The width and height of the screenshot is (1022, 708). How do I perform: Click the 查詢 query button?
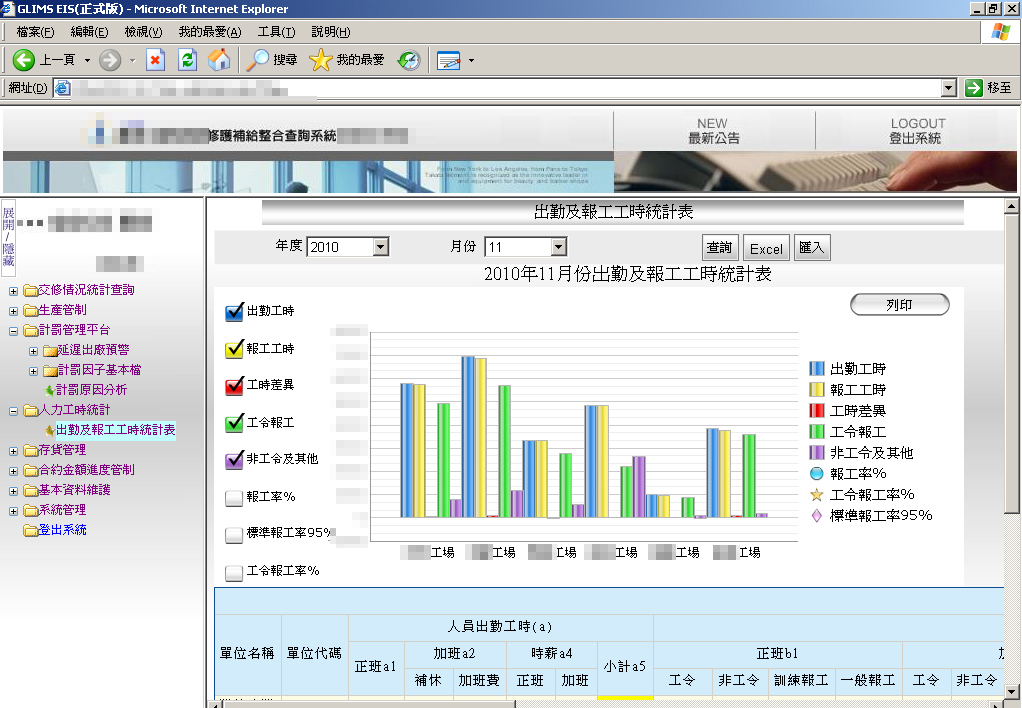tap(719, 248)
